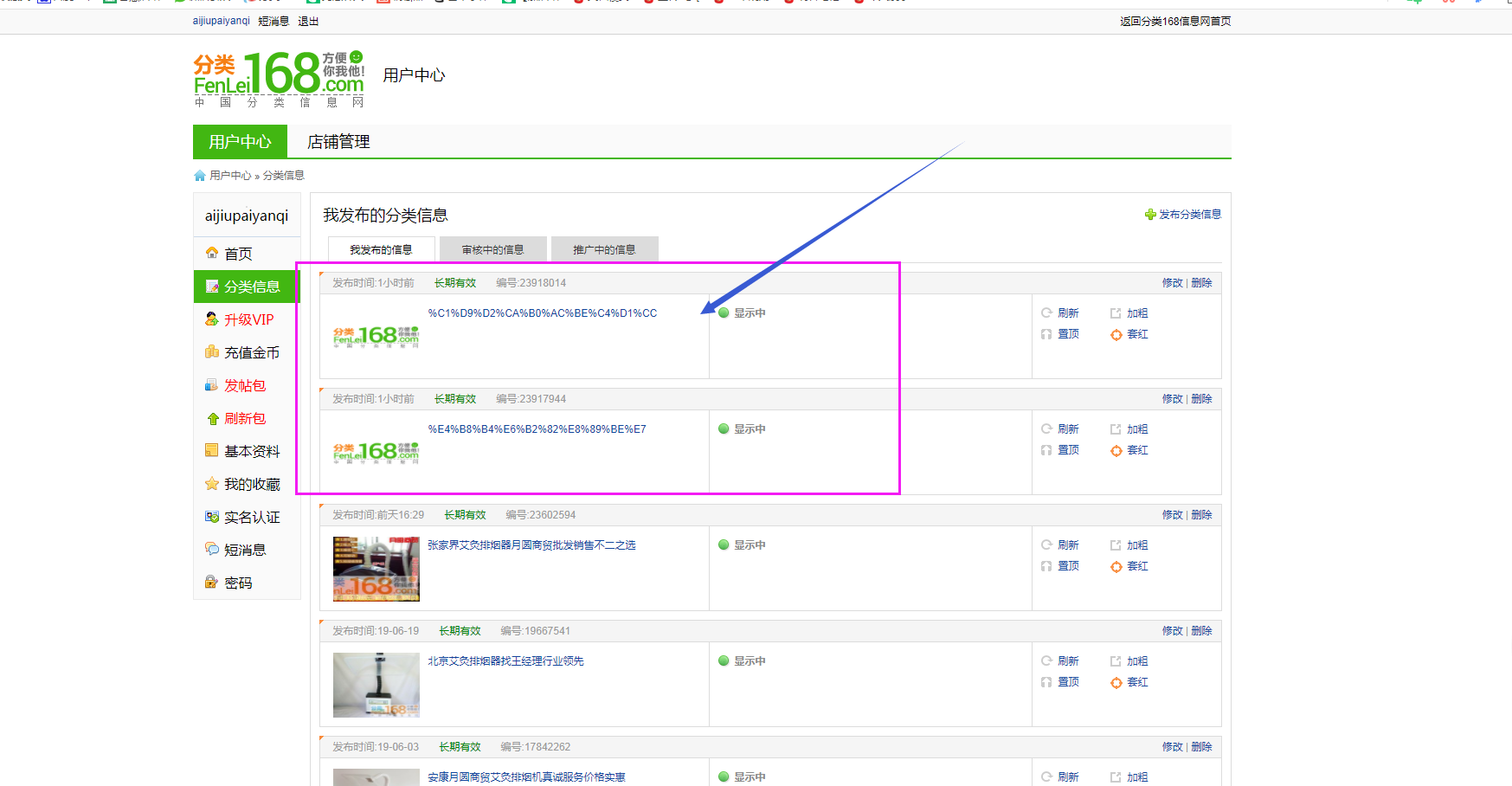The width and height of the screenshot is (1512, 786).
Task: Click the green plus icon for 发布分类信息
Action: coord(1150,215)
